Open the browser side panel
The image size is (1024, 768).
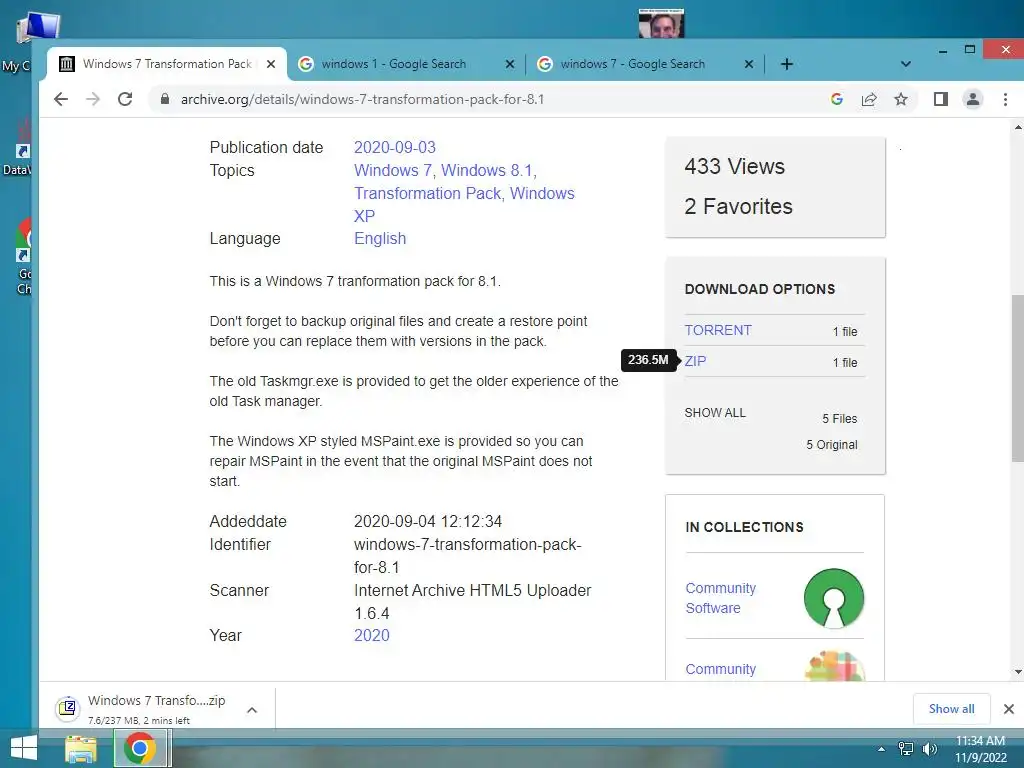[x=940, y=99]
